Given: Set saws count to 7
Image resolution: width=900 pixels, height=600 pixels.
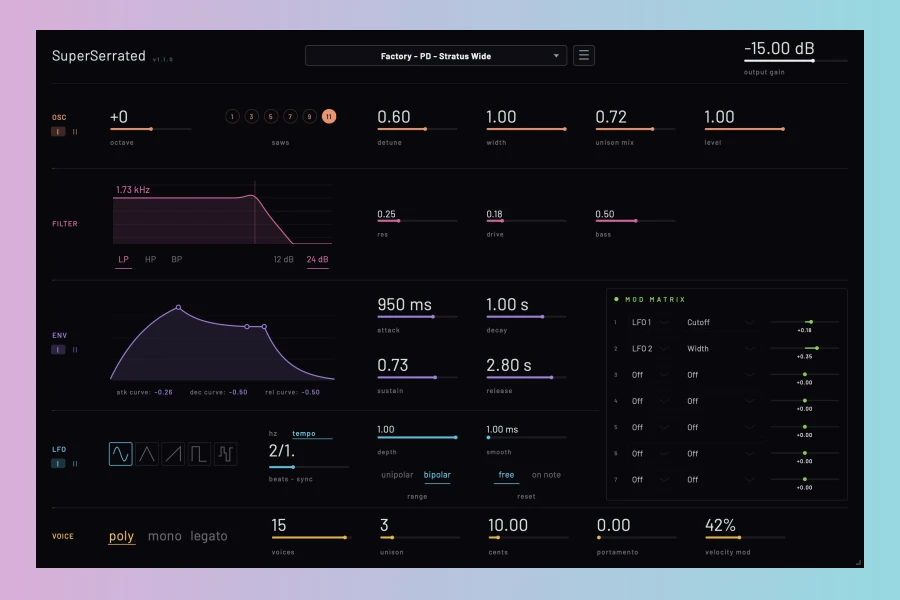Looking at the screenshot, I should tap(290, 117).
